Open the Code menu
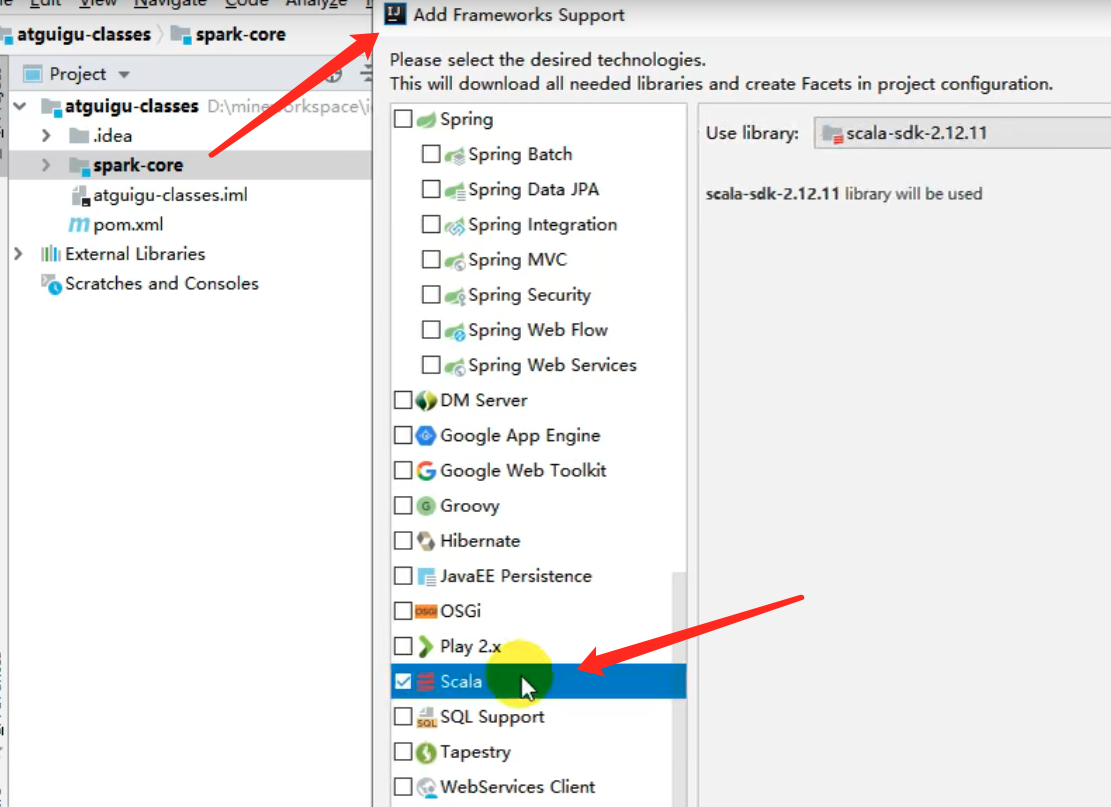 246,4
